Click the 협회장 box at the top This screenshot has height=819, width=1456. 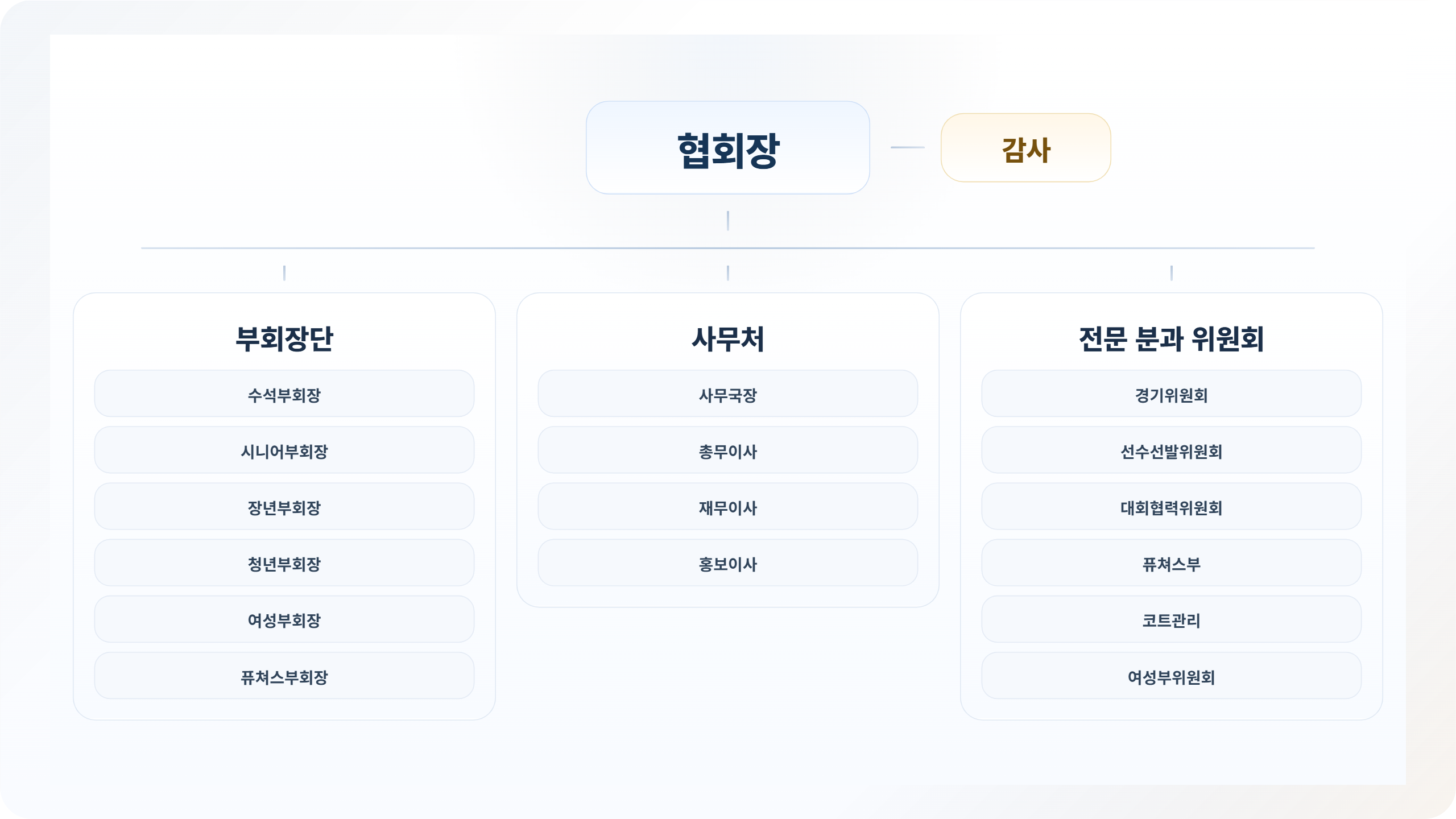pos(727,148)
